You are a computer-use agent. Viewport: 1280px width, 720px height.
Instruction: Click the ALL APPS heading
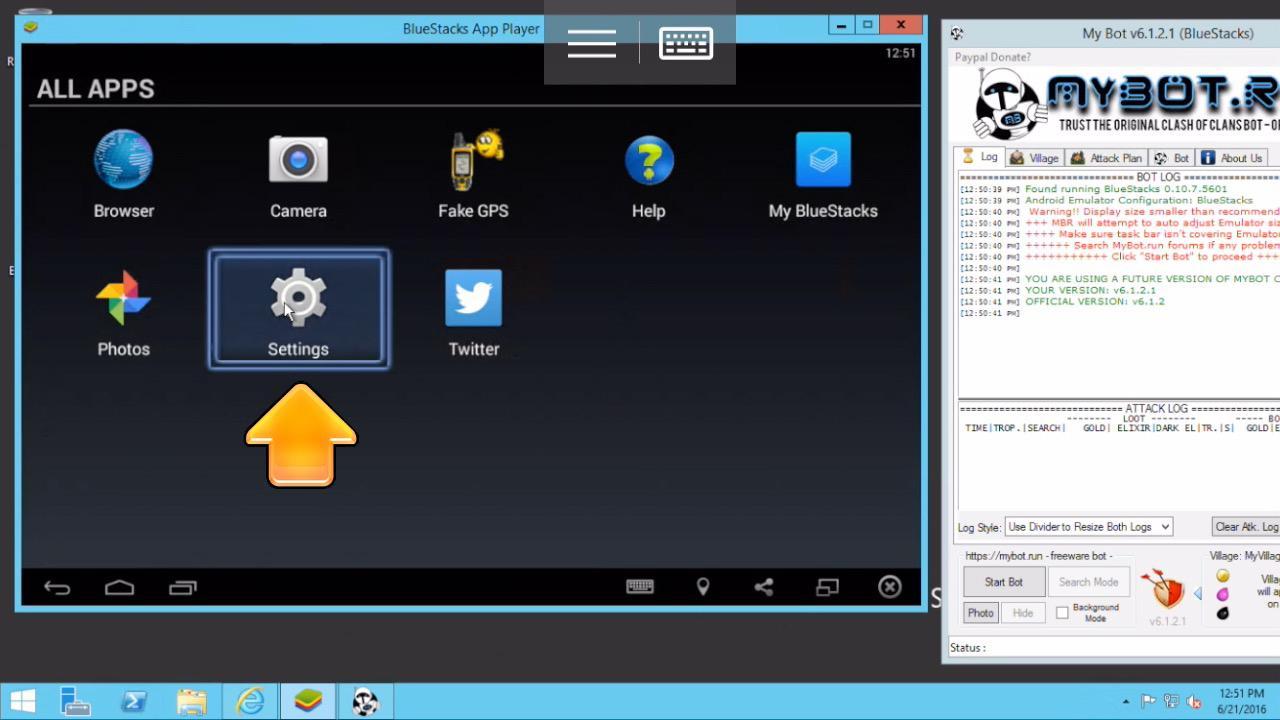(96, 89)
